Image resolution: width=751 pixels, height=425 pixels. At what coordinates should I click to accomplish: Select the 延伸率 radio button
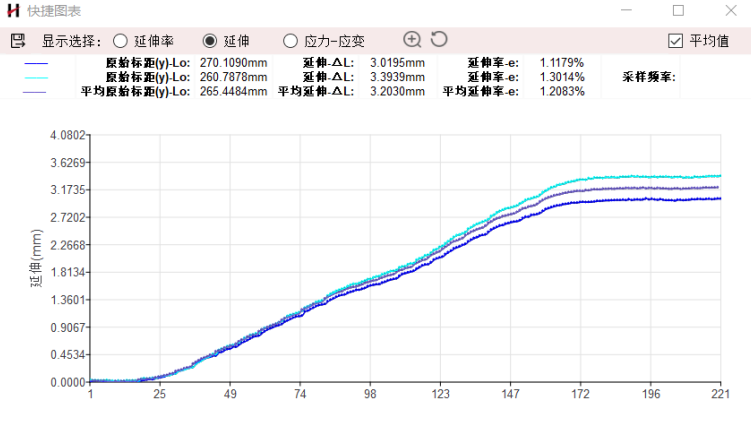(120, 41)
